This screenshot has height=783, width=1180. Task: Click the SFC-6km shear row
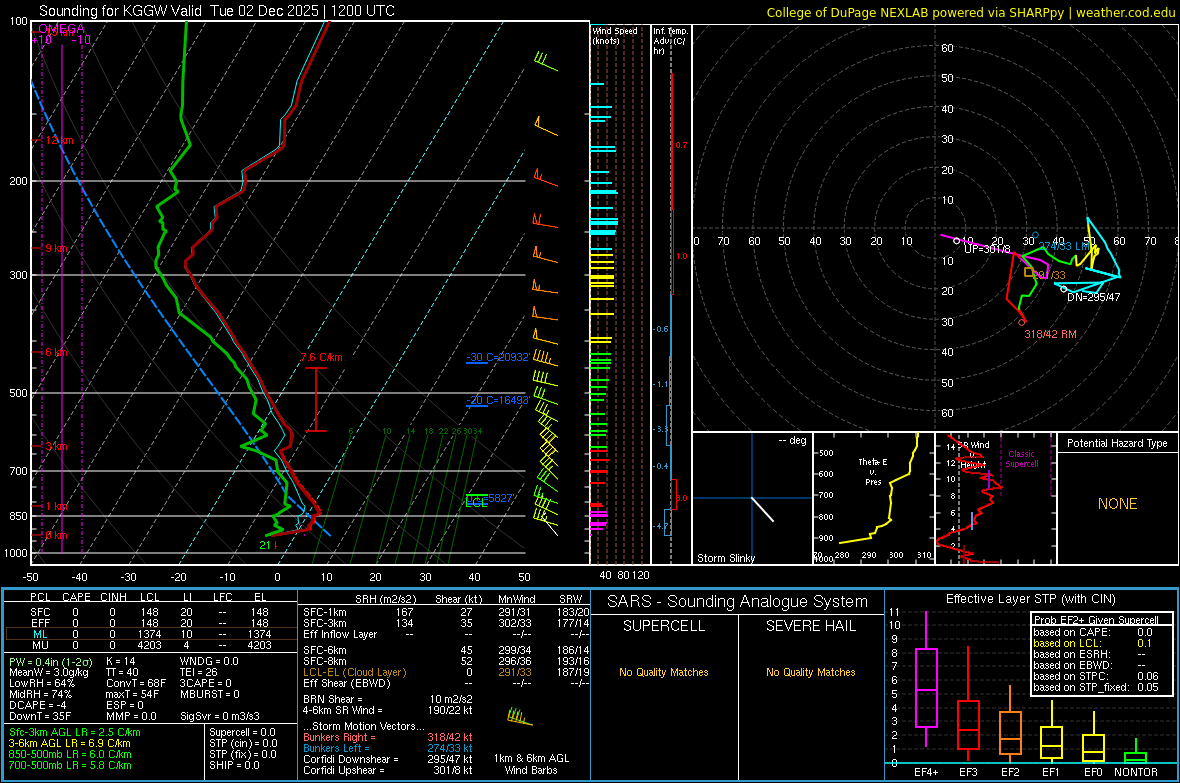tap(446, 650)
